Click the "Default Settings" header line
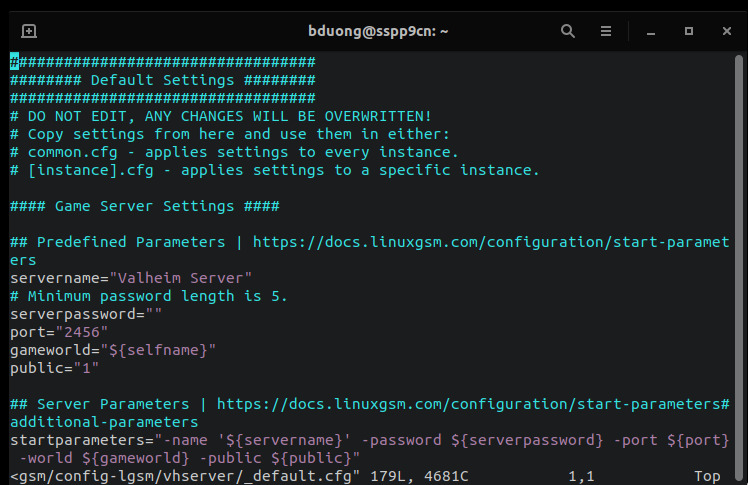 162,80
